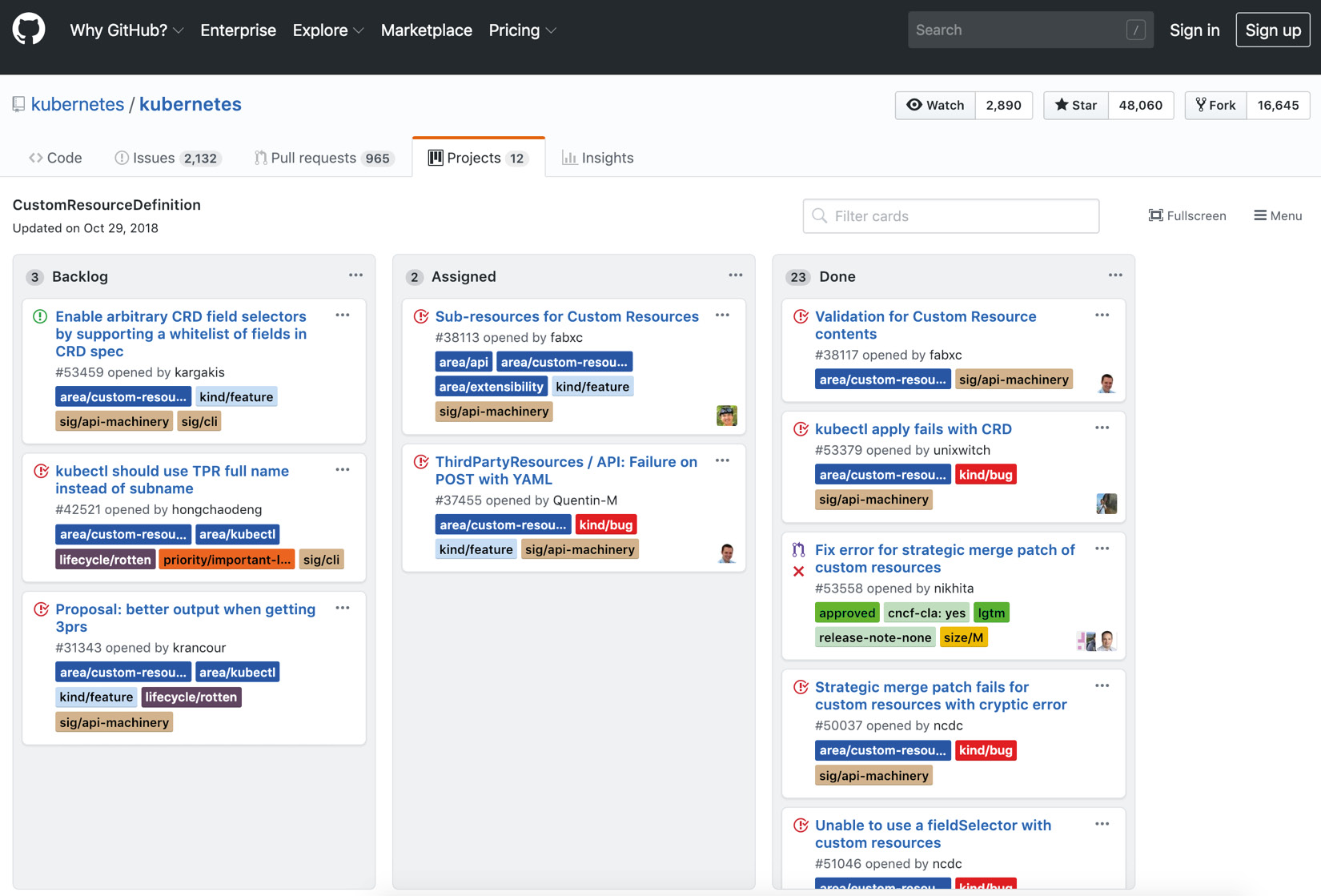Image resolution: width=1321 pixels, height=896 pixels.
Task: Click lifecycle/rotten label on #31343 card
Action: click(x=191, y=697)
